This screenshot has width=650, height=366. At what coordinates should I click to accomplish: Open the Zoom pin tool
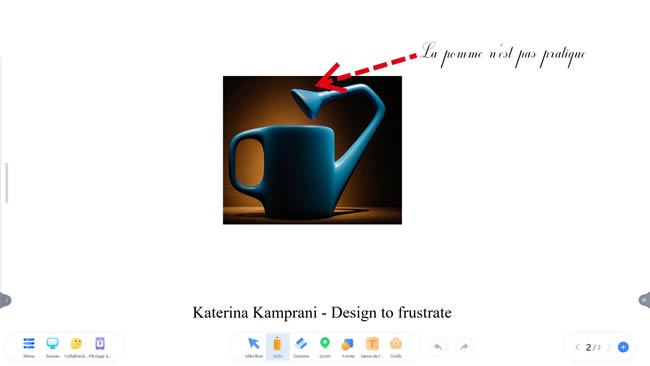pos(325,347)
